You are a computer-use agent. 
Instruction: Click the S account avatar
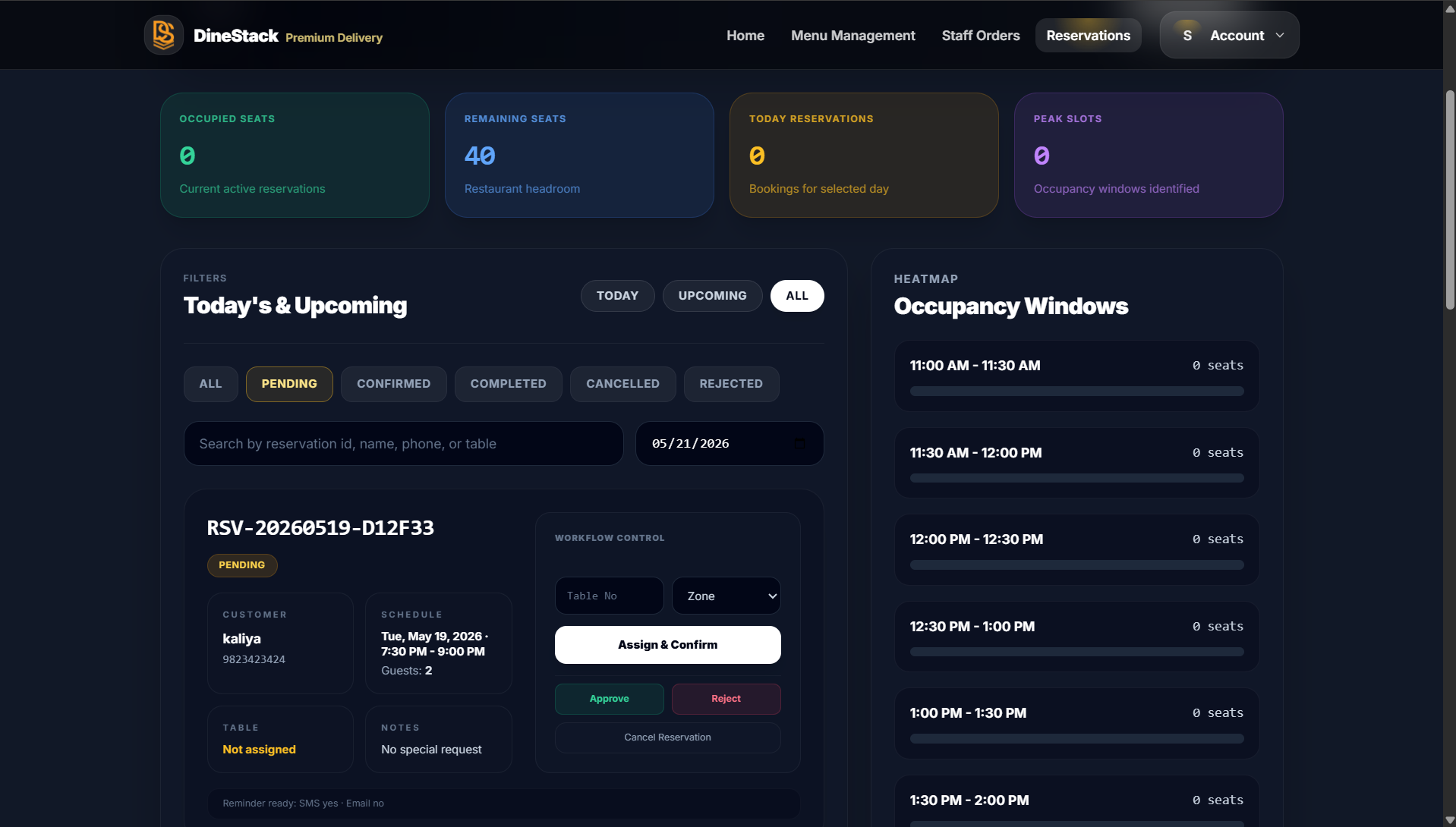(1187, 36)
